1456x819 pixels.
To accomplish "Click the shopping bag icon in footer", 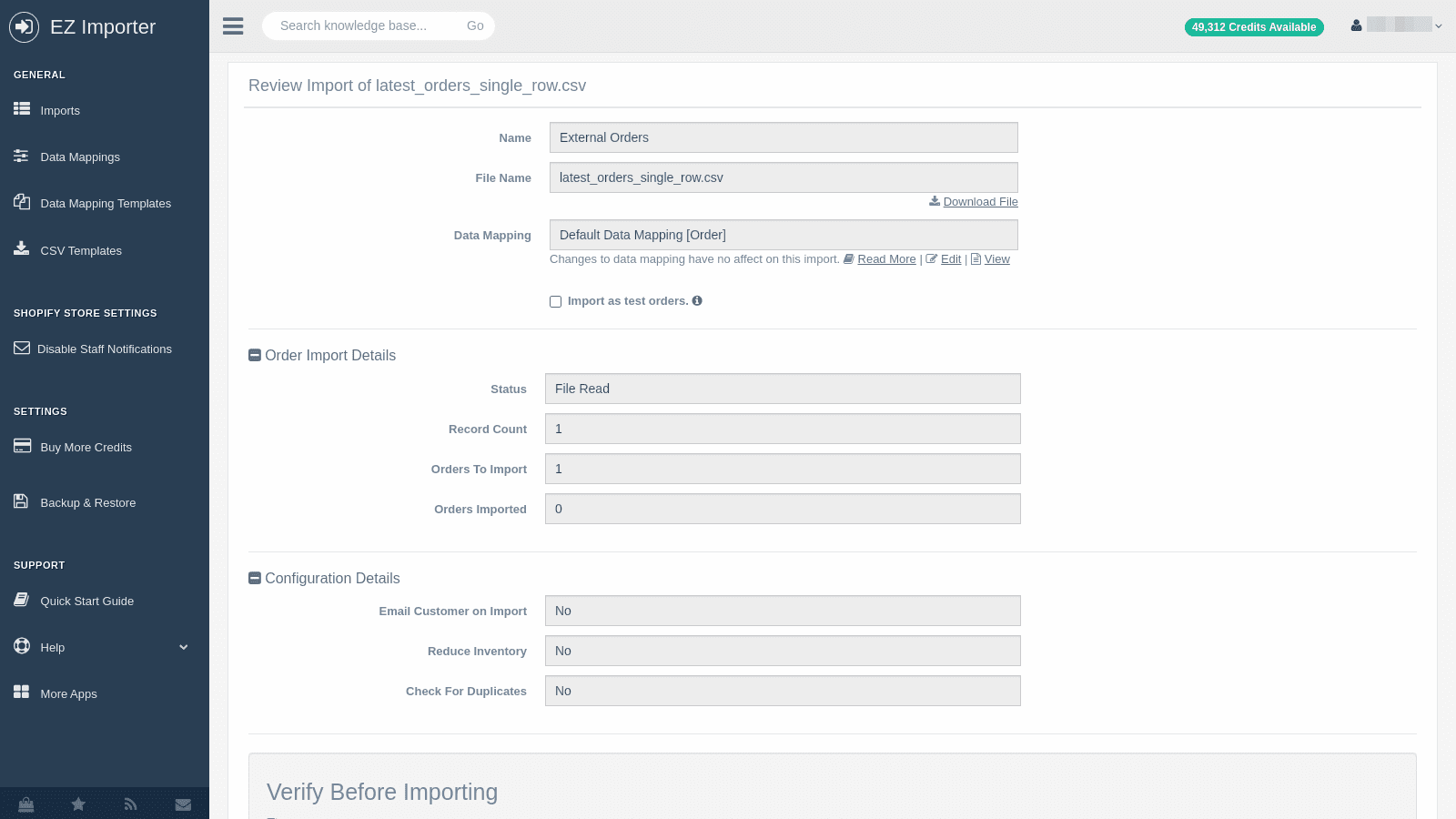I will coord(26,804).
